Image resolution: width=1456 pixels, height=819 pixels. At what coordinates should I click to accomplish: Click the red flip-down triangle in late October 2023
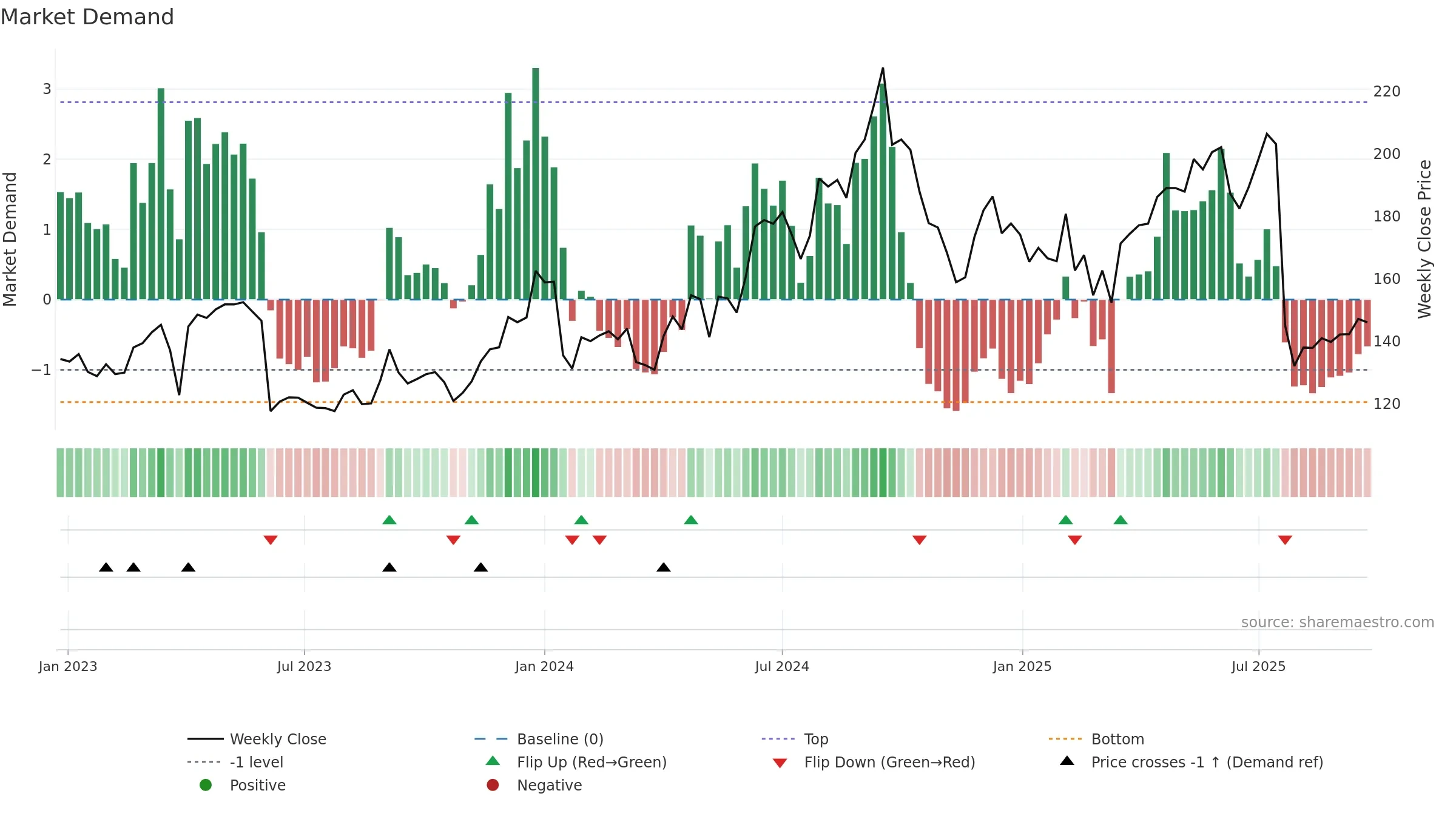tap(453, 540)
